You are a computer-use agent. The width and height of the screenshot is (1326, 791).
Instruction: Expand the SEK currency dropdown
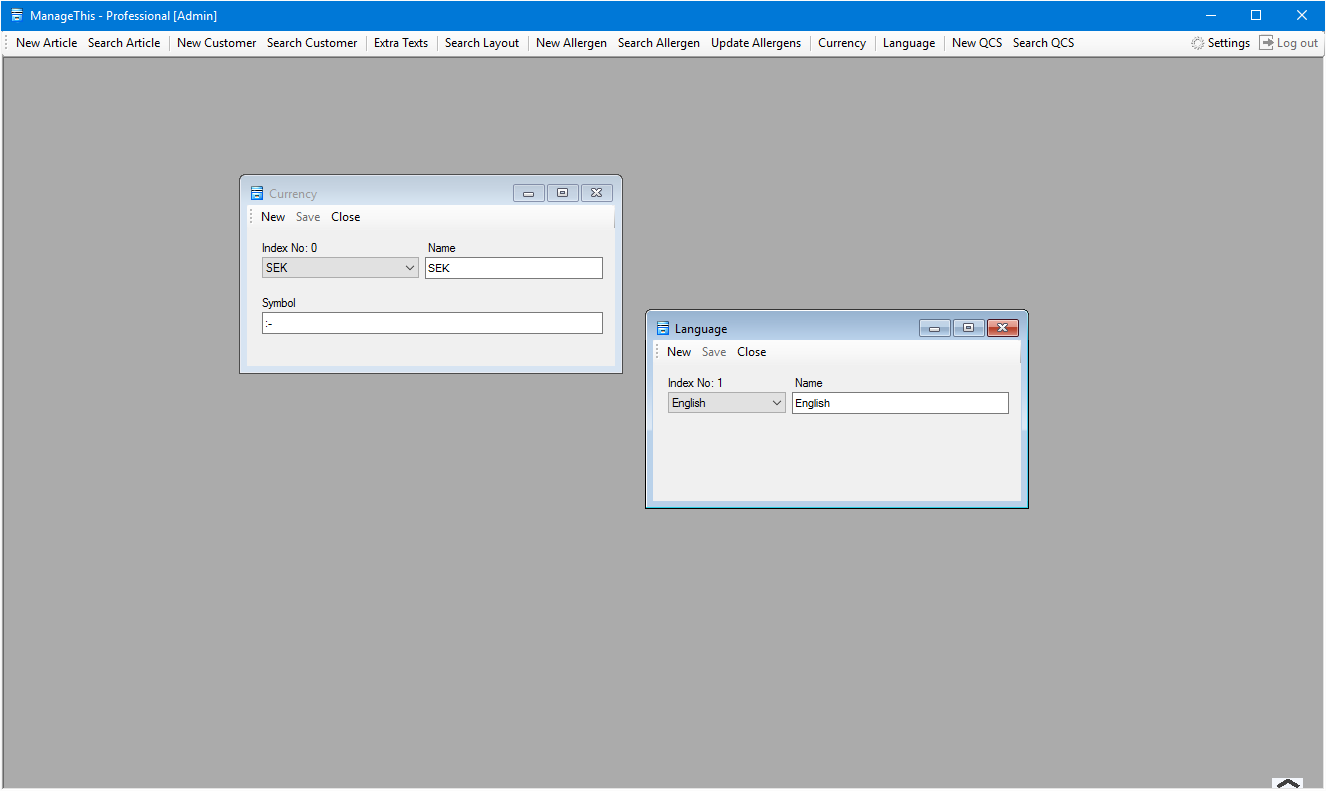click(x=410, y=268)
